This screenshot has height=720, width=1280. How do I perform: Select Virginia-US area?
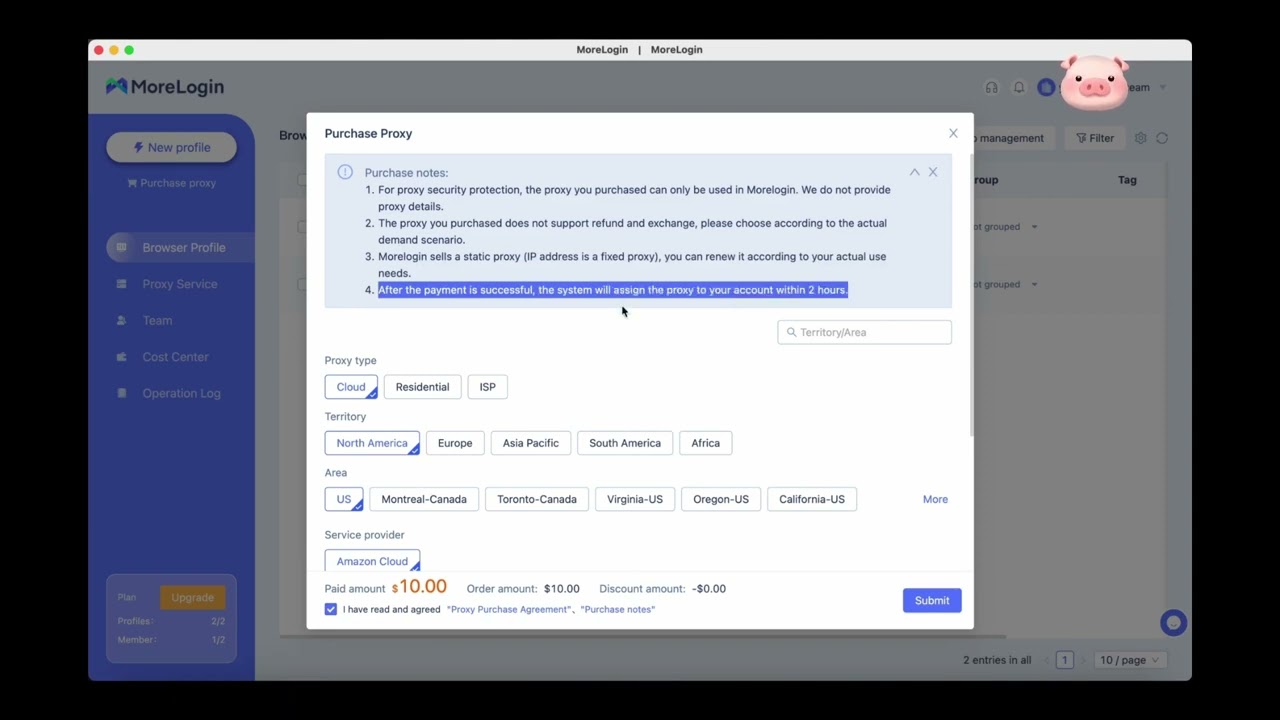tap(635, 499)
